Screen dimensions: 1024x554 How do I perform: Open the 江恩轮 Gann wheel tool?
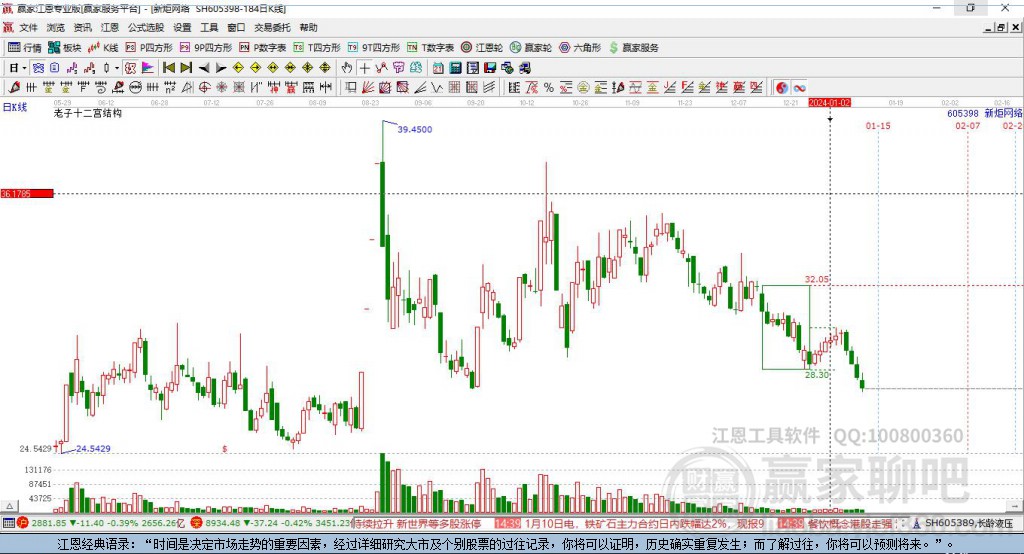click(x=482, y=48)
